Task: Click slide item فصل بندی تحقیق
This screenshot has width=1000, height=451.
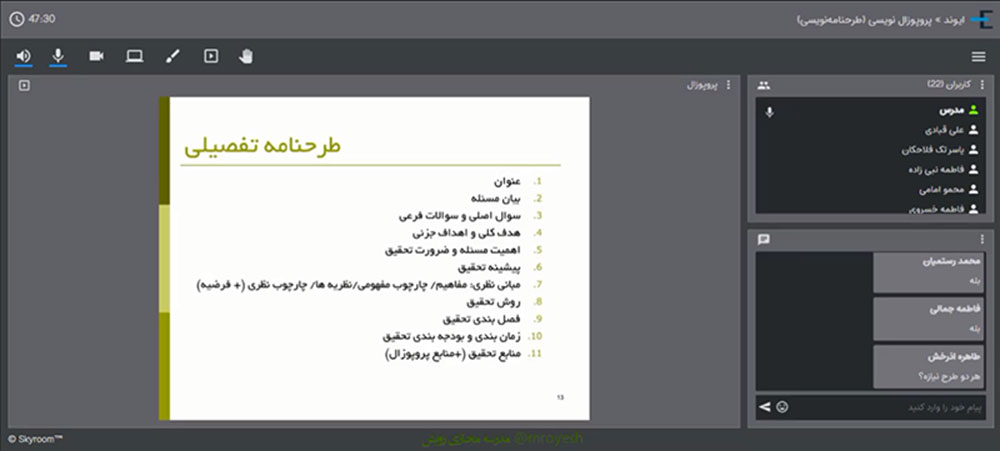Action: point(482,318)
